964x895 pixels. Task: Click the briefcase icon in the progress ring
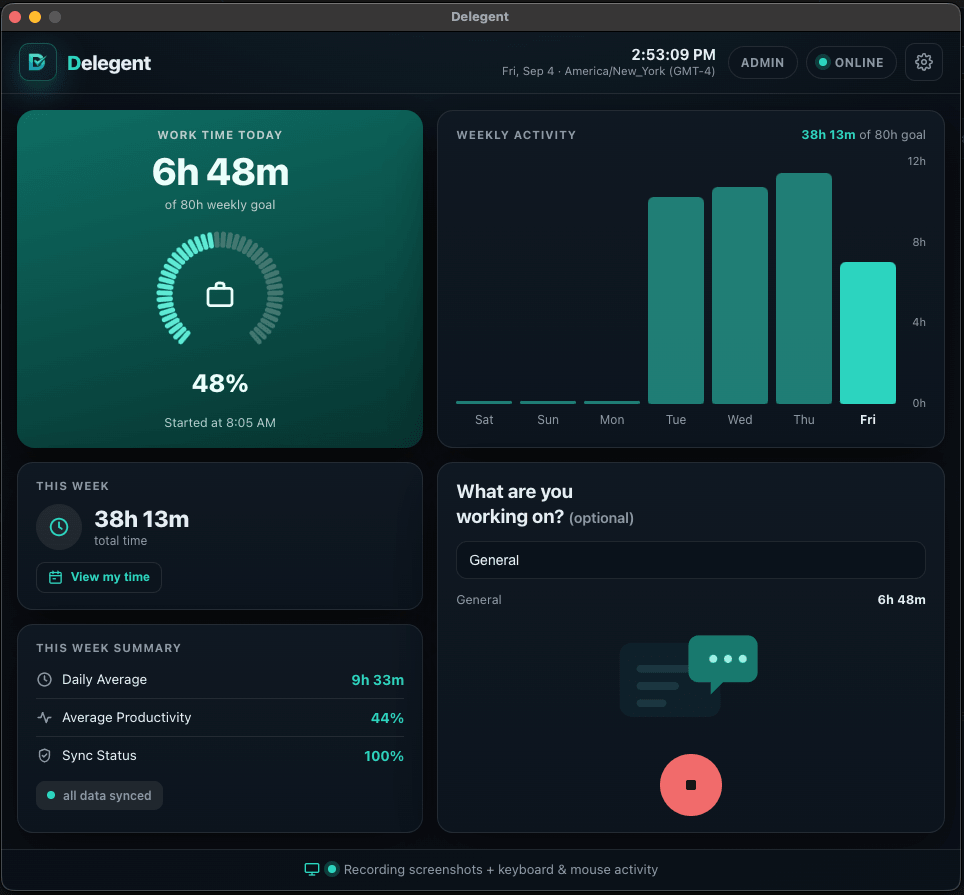tap(219, 294)
